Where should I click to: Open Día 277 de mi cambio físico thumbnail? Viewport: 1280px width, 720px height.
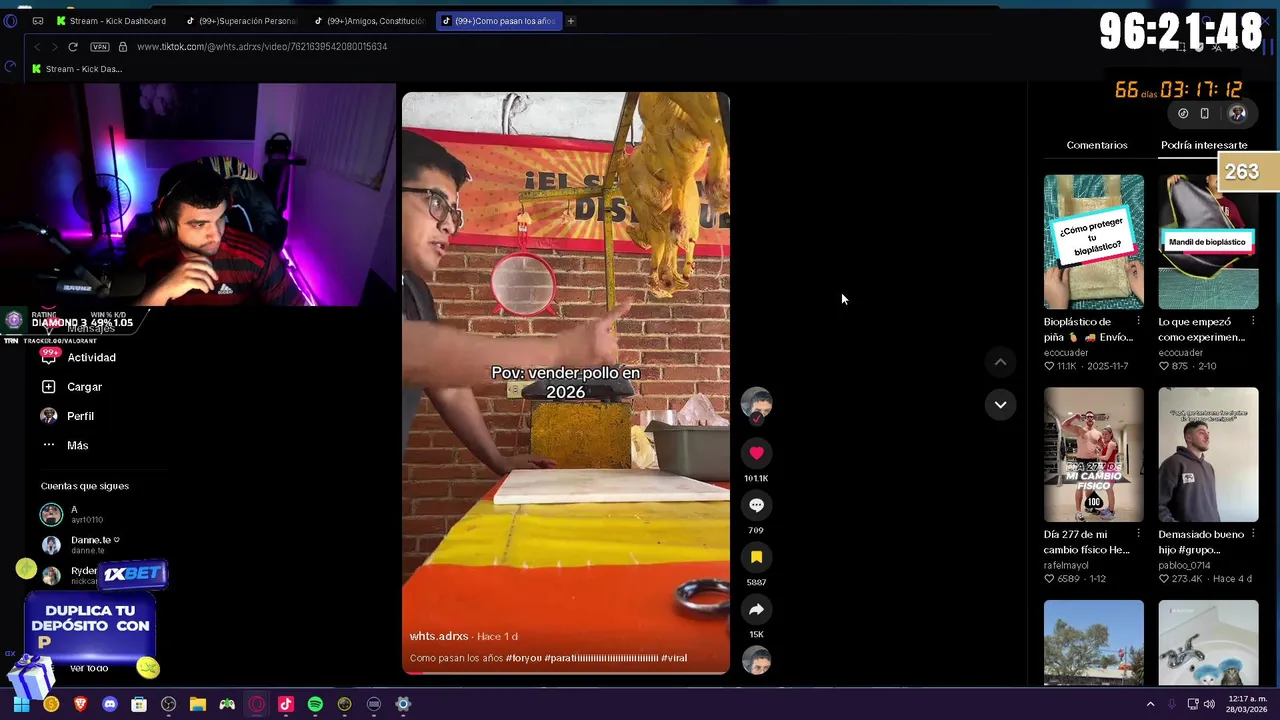tap(1094, 454)
